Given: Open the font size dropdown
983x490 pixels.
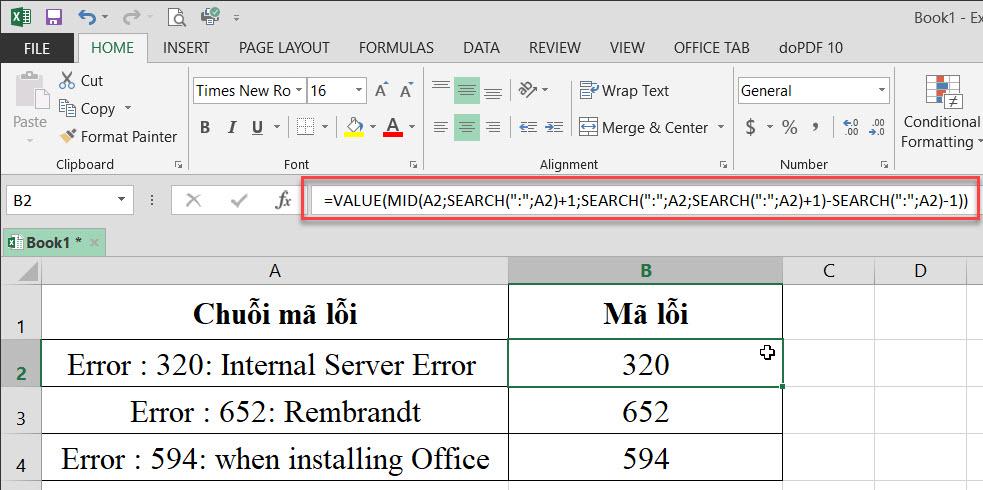Looking at the screenshot, I should [x=359, y=91].
